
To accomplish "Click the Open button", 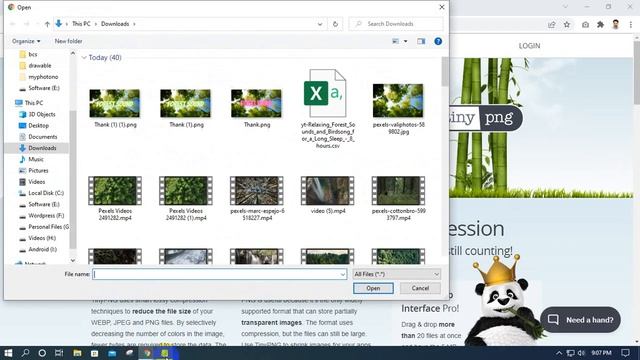I will pyautogui.click(x=373, y=288).
